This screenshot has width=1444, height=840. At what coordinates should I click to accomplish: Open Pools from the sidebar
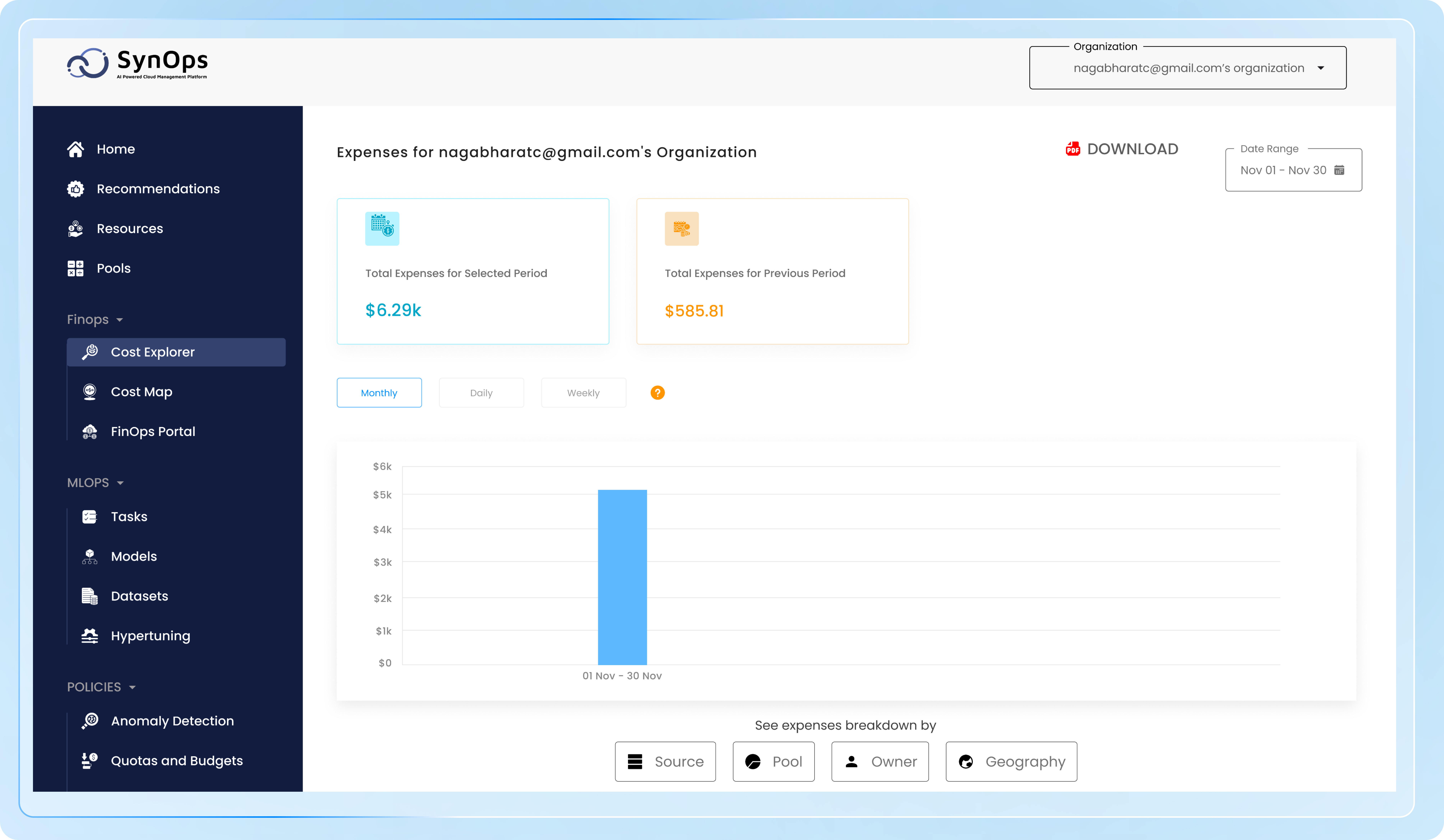coord(113,269)
